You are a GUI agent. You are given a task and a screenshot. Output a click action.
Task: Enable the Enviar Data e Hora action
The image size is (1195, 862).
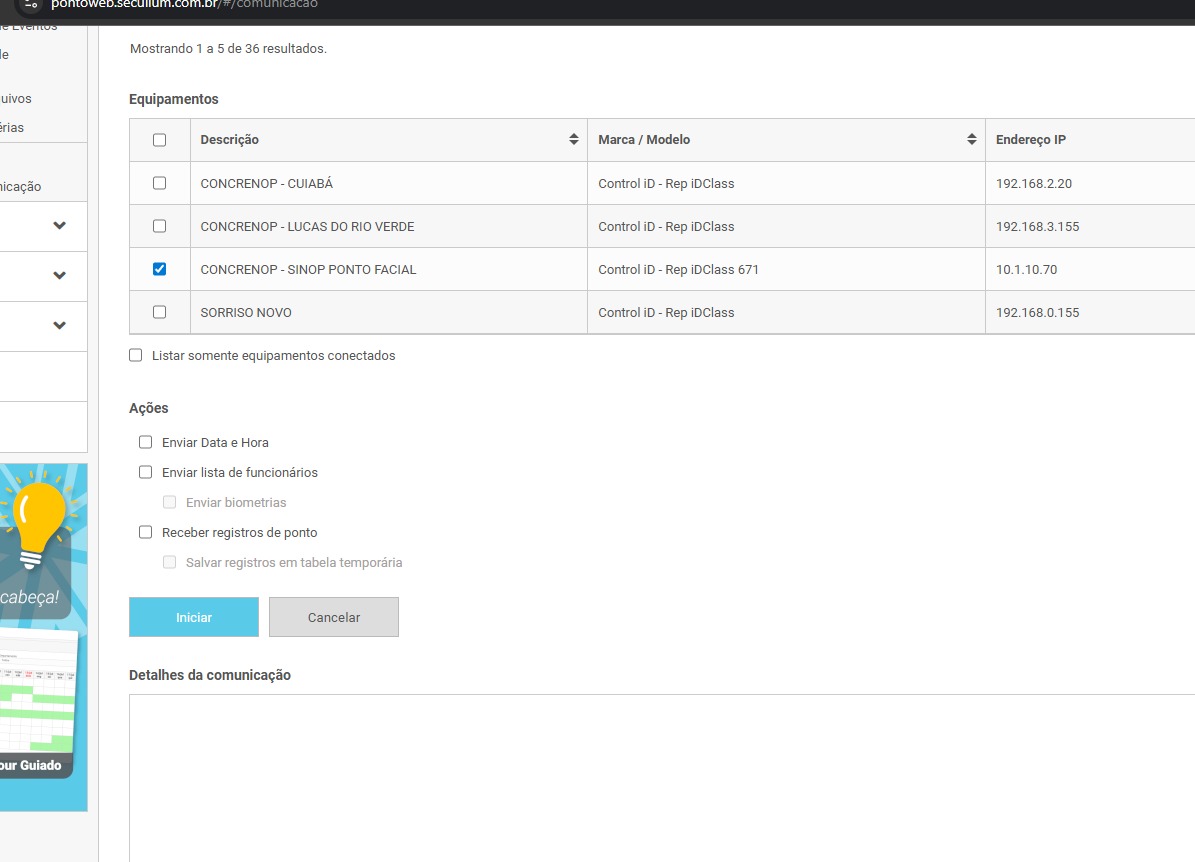coord(146,442)
